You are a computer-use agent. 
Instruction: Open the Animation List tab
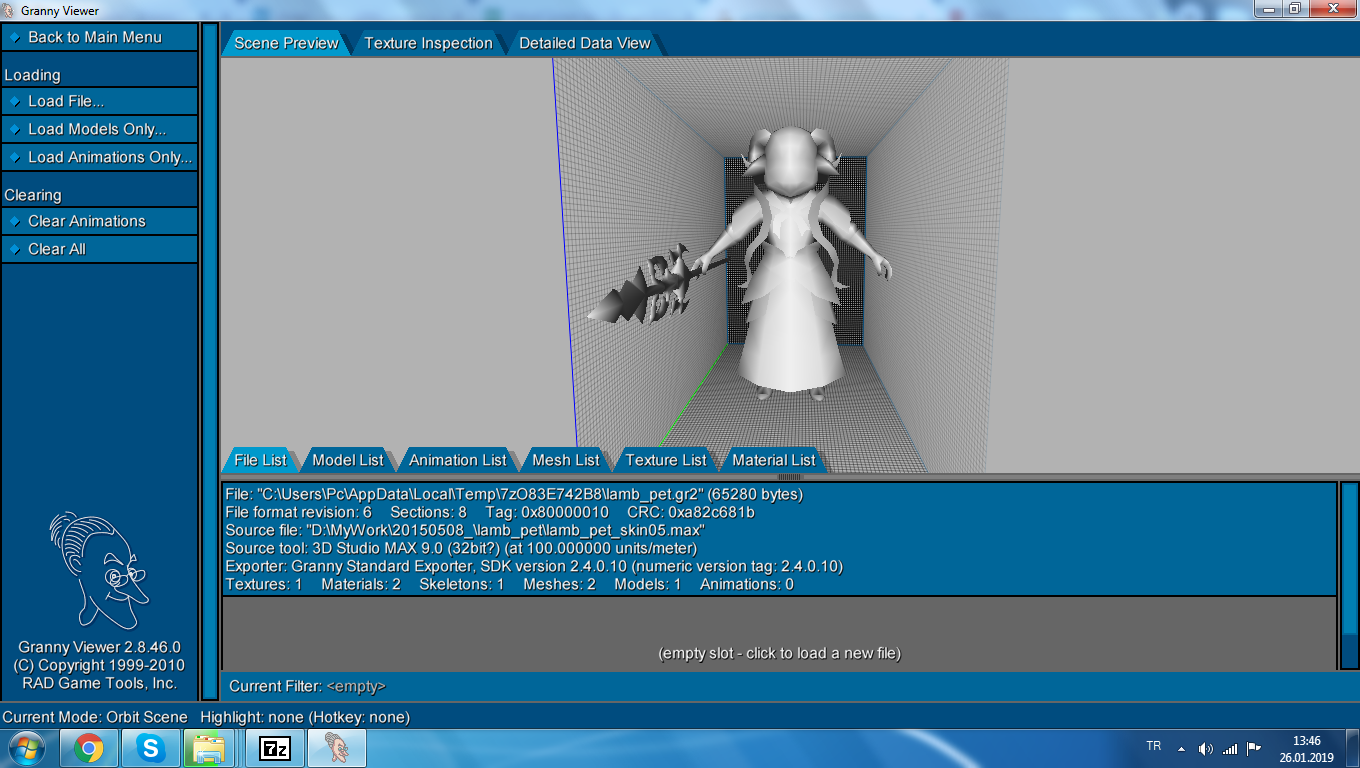[457, 460]
